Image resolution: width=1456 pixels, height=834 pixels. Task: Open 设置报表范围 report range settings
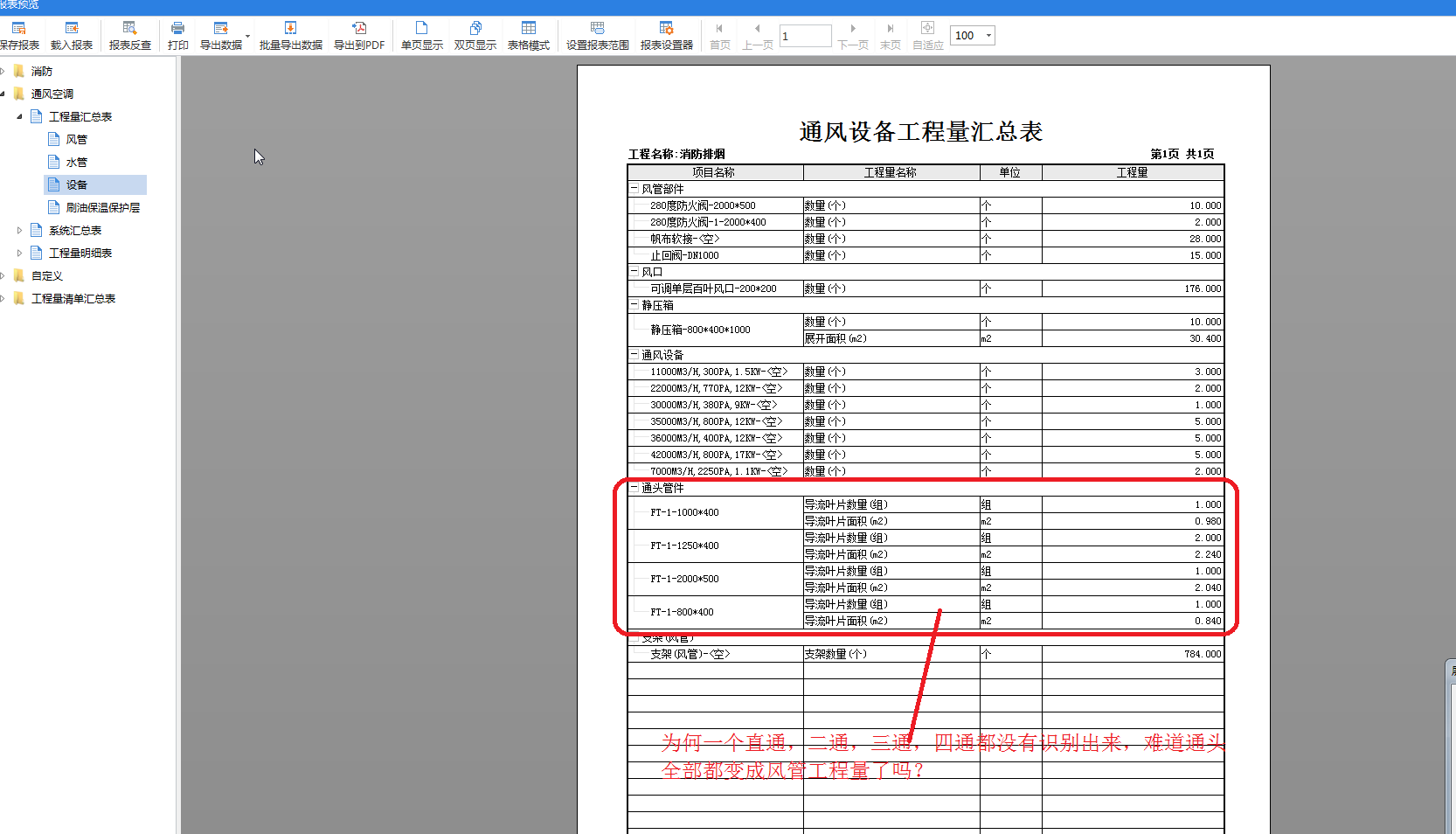598,36
